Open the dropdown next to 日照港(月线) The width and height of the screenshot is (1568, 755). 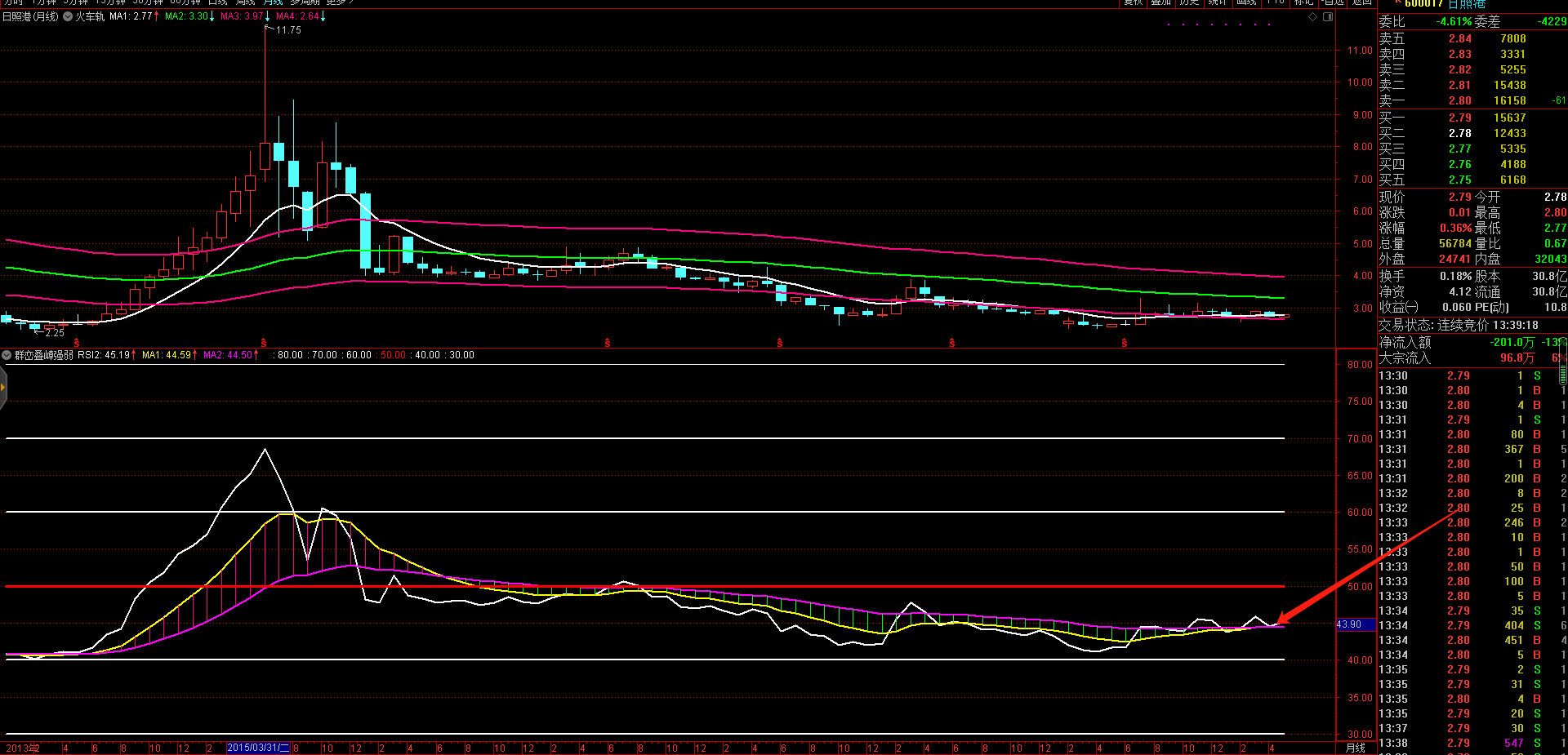point(68,16)
